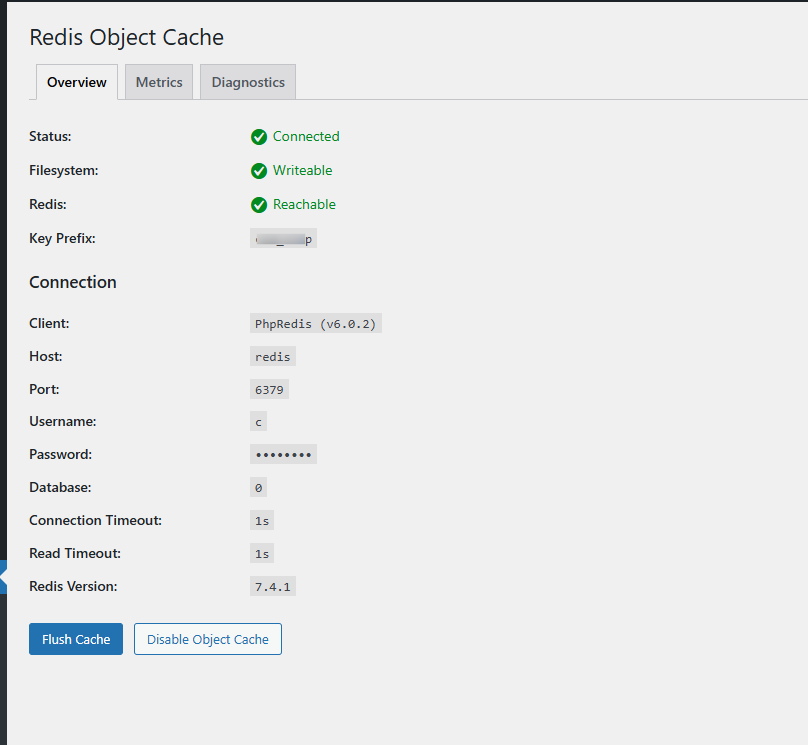Click the blurred Key Prefix value
The height and width of the screenshot is (745, 808).
click(x=283, y=238)
